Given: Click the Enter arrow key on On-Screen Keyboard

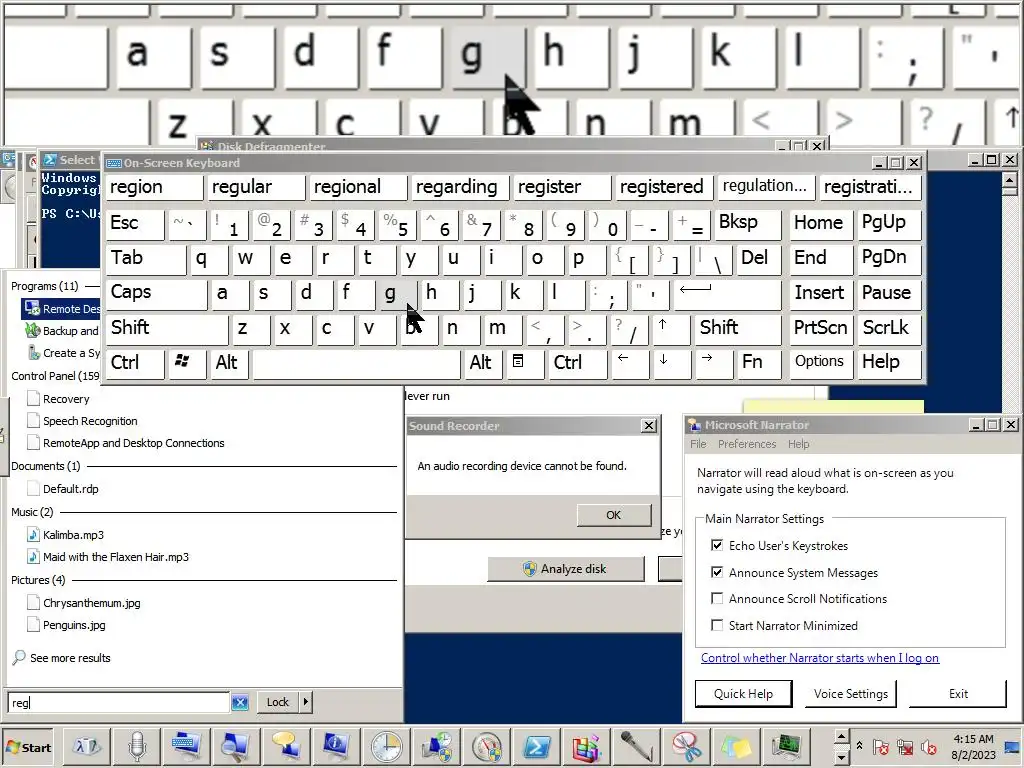Looking at the screenshot, I should pyautogui.click(x=726, y=293).
